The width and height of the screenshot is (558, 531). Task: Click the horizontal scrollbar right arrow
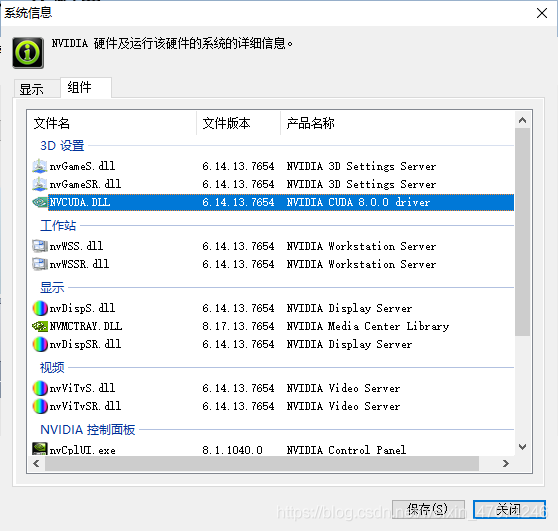pos(506,463)
